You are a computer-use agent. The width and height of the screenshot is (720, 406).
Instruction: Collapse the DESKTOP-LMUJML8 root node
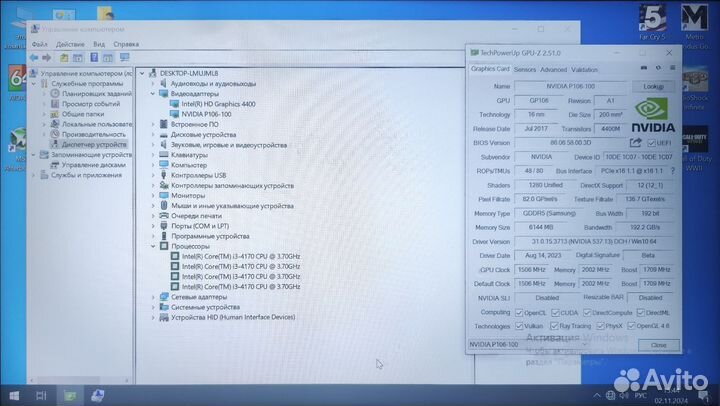142,73
